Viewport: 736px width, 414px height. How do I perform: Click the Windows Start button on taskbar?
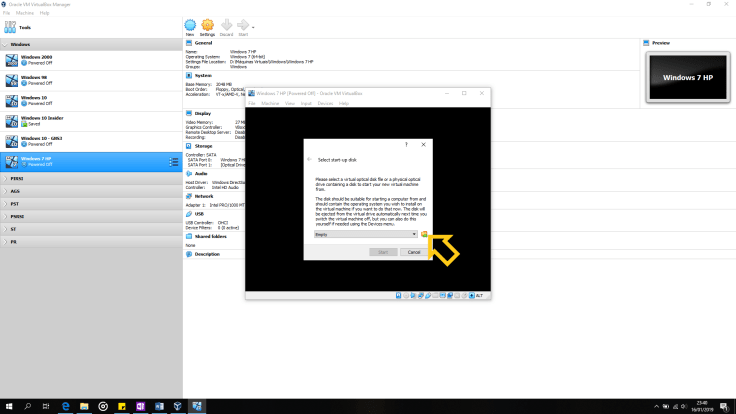click(x=9, y=406)
